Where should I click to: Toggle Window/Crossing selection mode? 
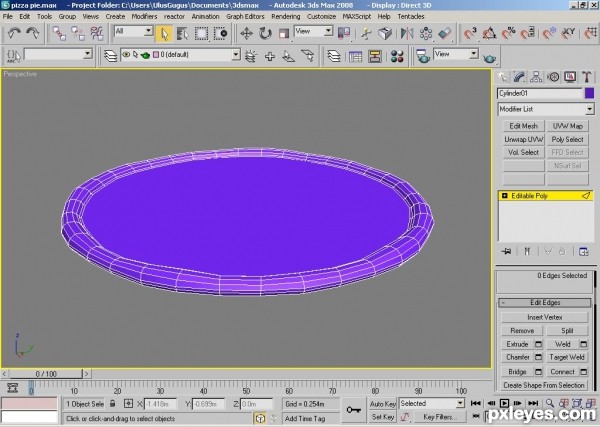tap(220, 34)
